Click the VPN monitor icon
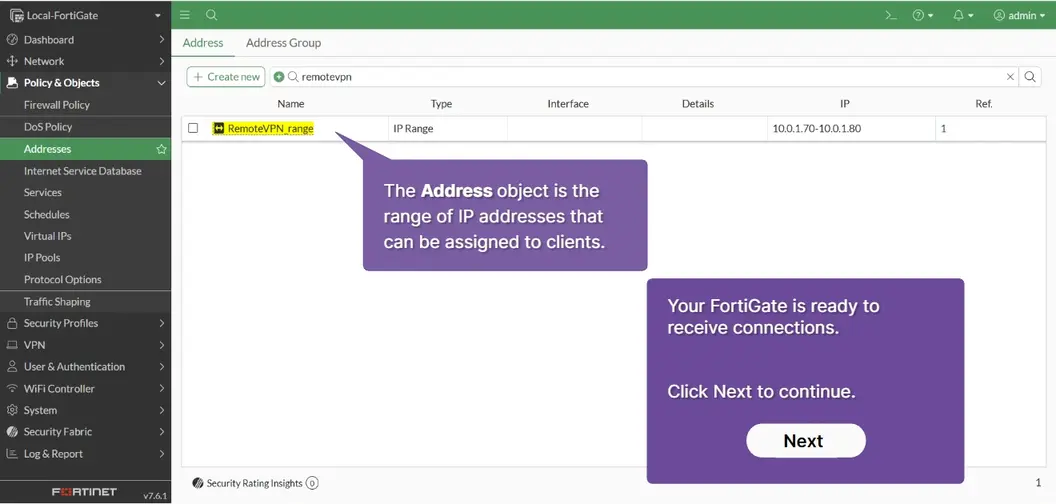 pyautogui.click(x=11, y=345)
